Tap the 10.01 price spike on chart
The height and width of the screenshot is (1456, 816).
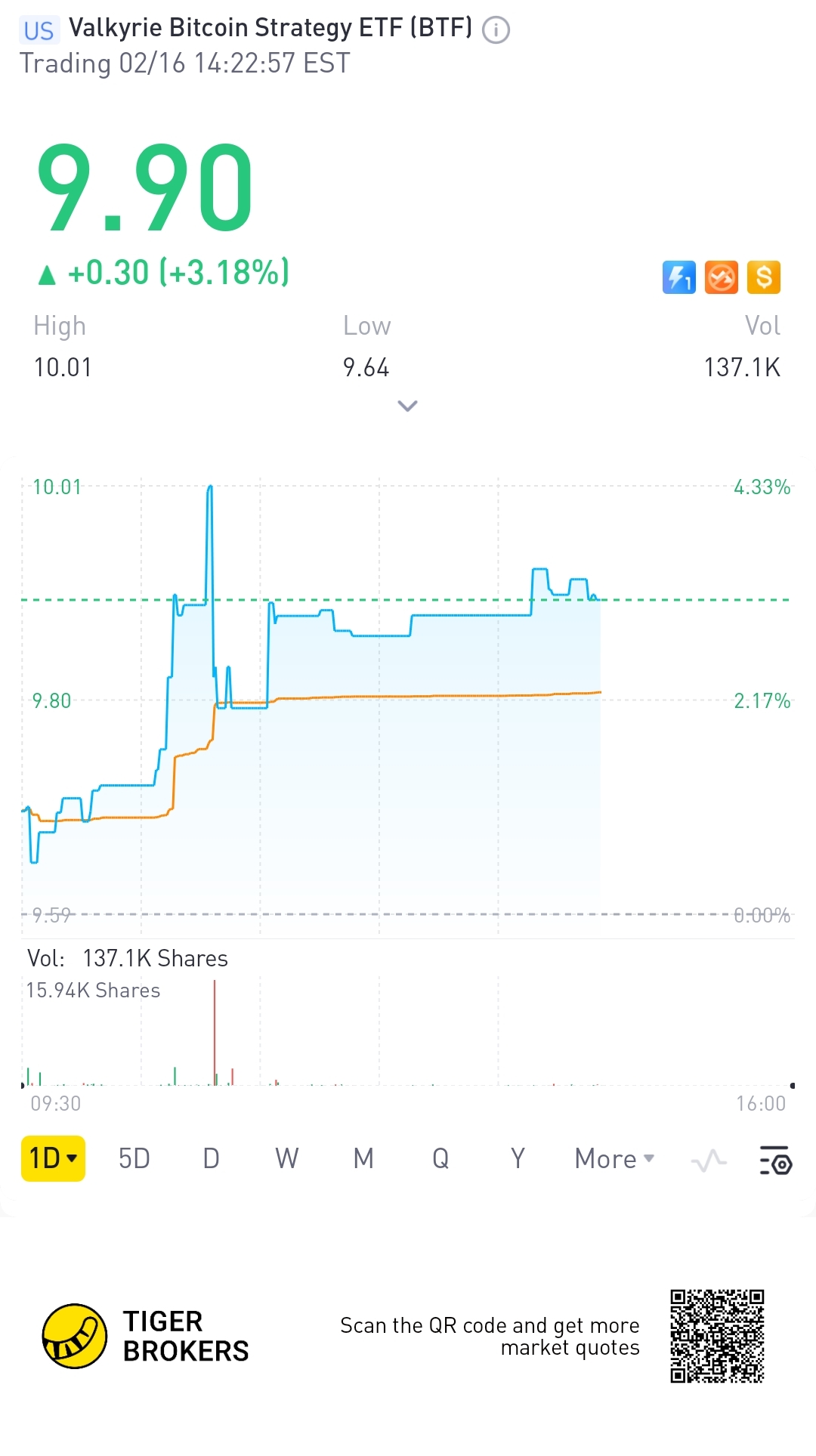click(x=210, y=490)
